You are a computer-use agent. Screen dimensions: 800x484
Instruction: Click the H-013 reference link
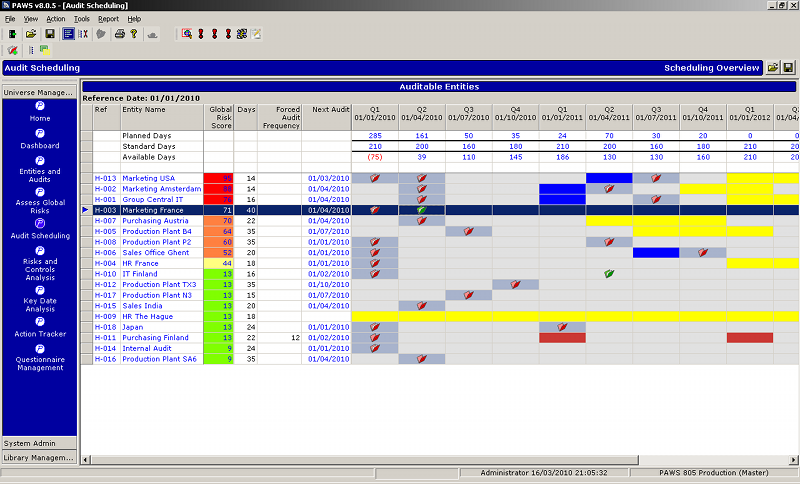[105, 178]
